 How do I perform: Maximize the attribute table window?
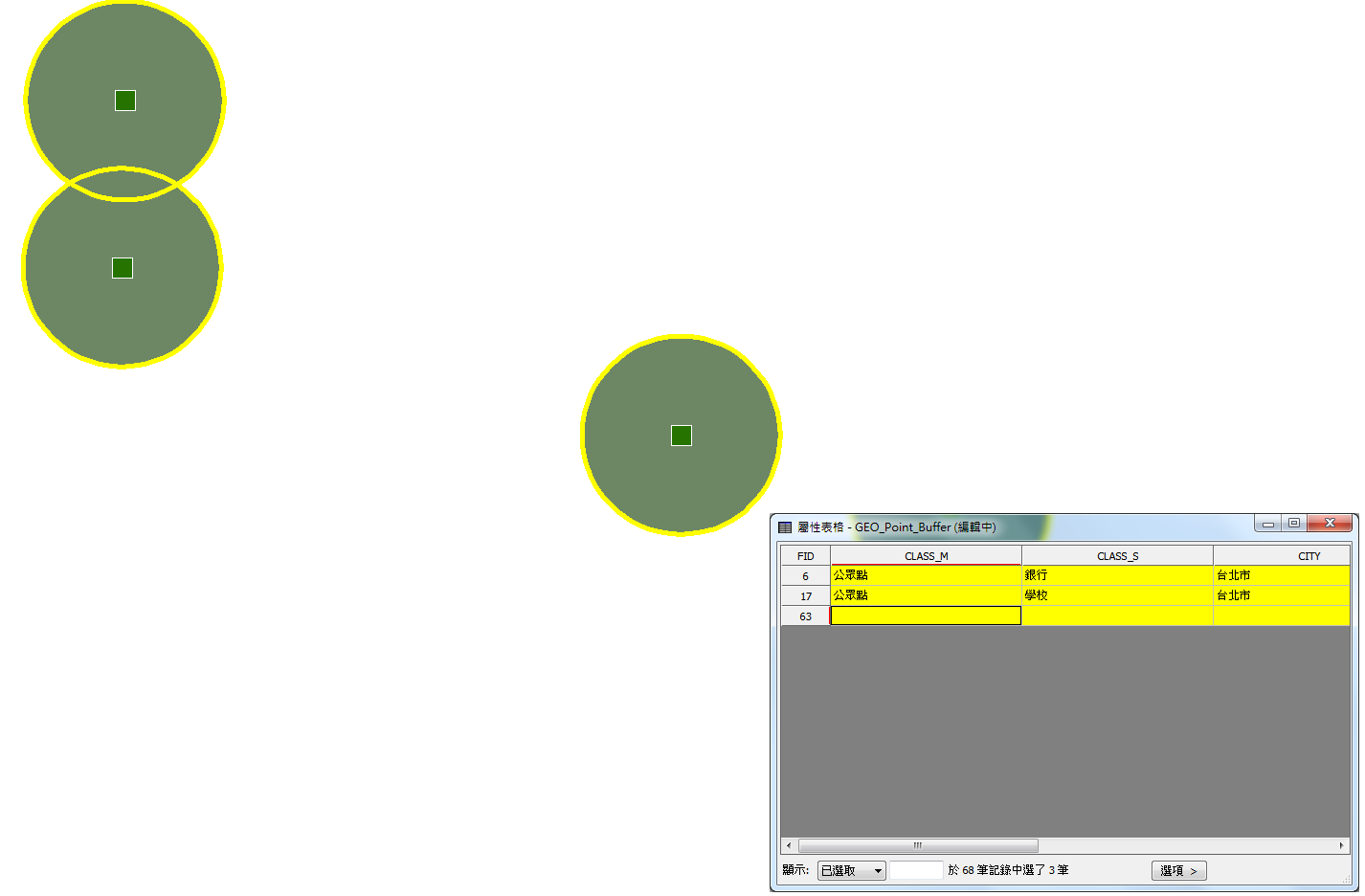(x=1293, y=524)
